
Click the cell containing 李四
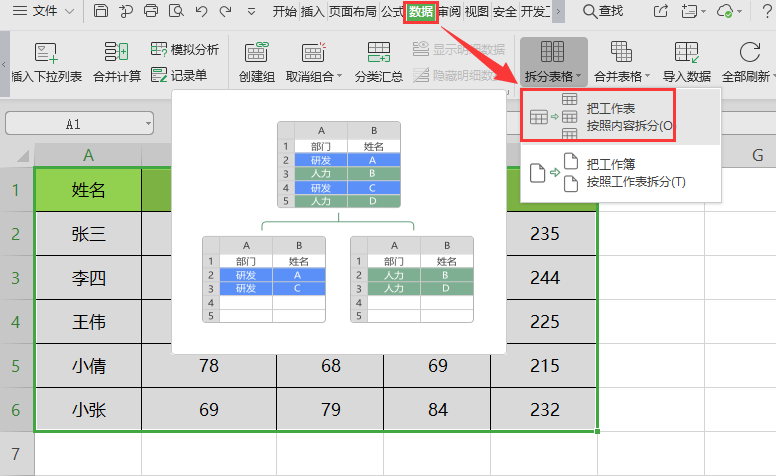[x=88, y=278]
